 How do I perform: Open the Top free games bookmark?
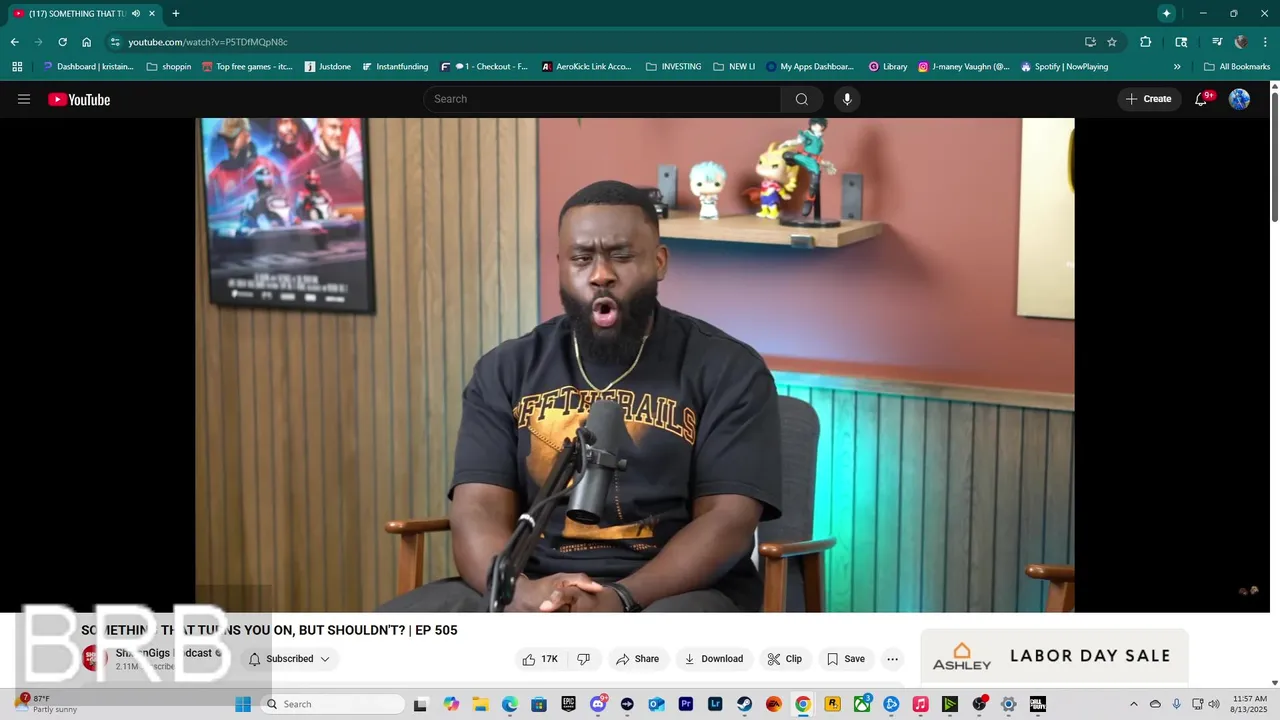pos(247,67)
